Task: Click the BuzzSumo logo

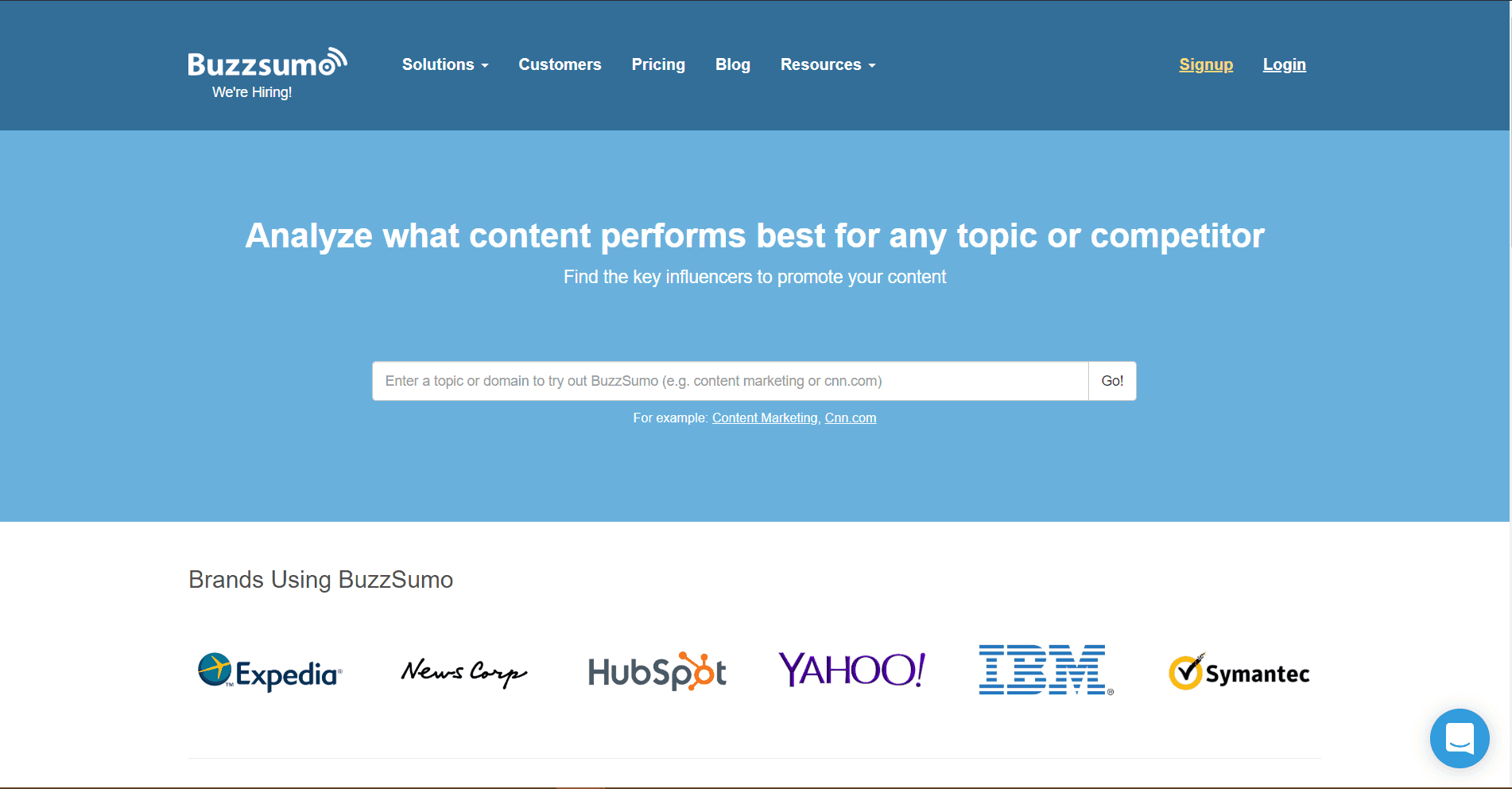Action: click(x=267, y=62)
